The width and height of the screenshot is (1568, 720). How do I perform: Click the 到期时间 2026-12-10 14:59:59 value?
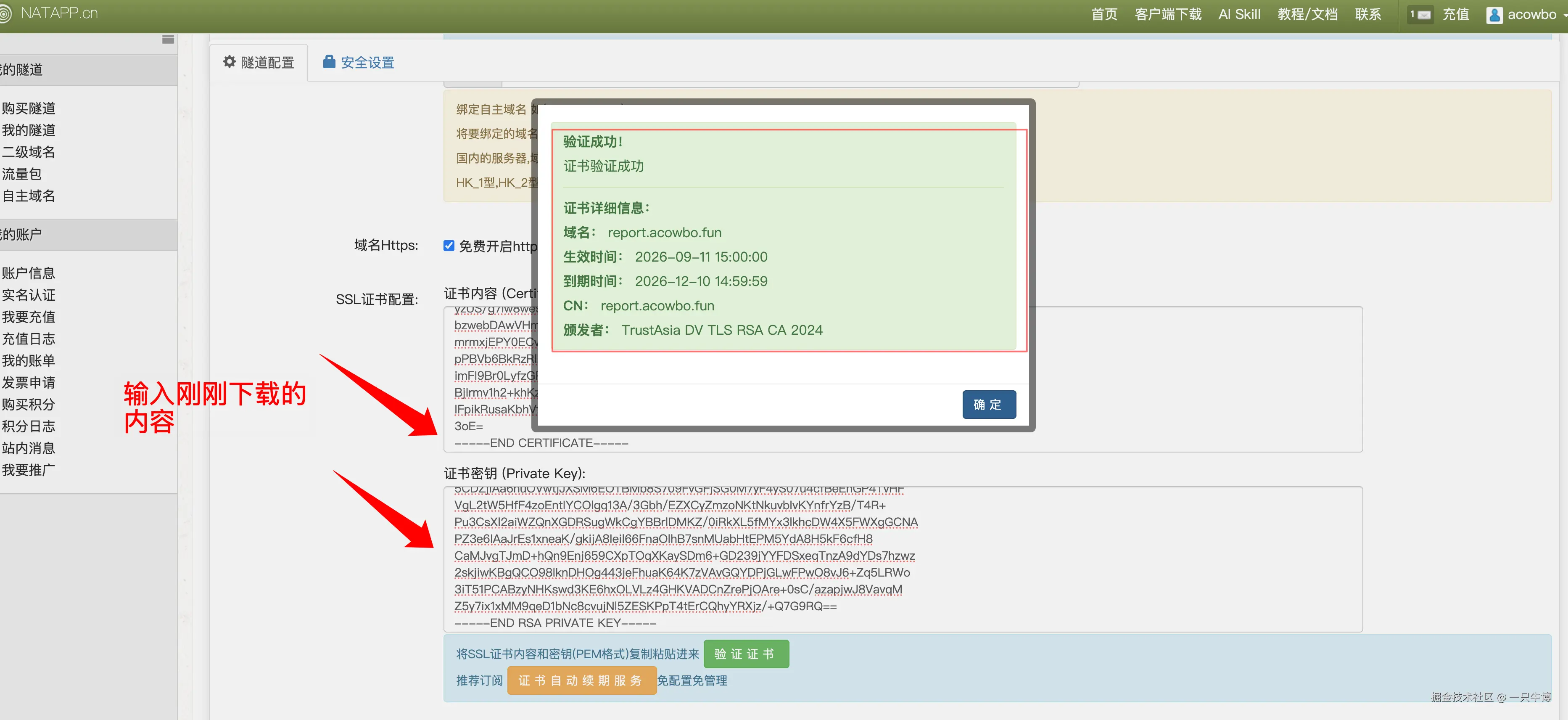coord(701,281)
